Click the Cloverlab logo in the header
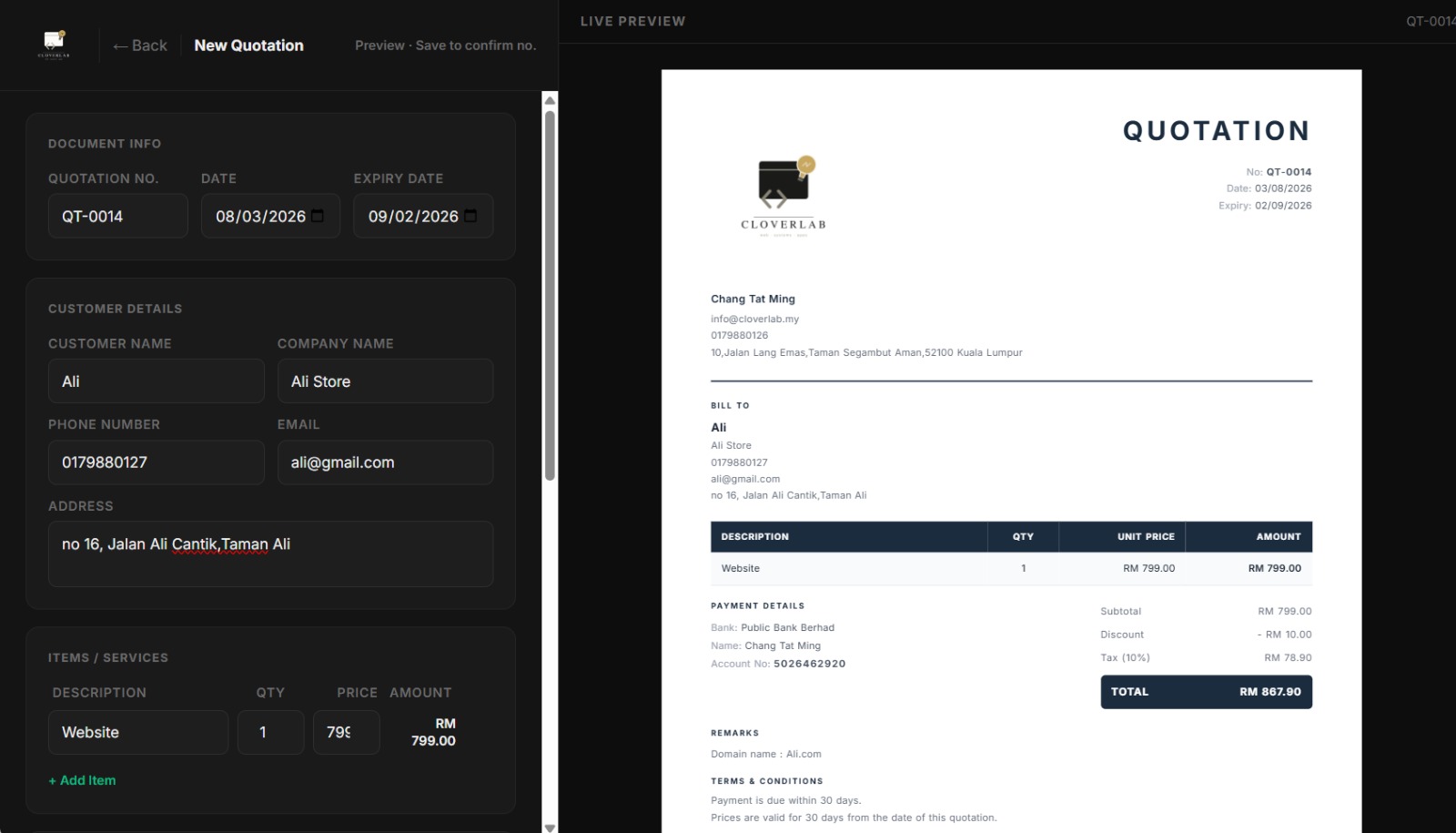 [x=54, y=45]
